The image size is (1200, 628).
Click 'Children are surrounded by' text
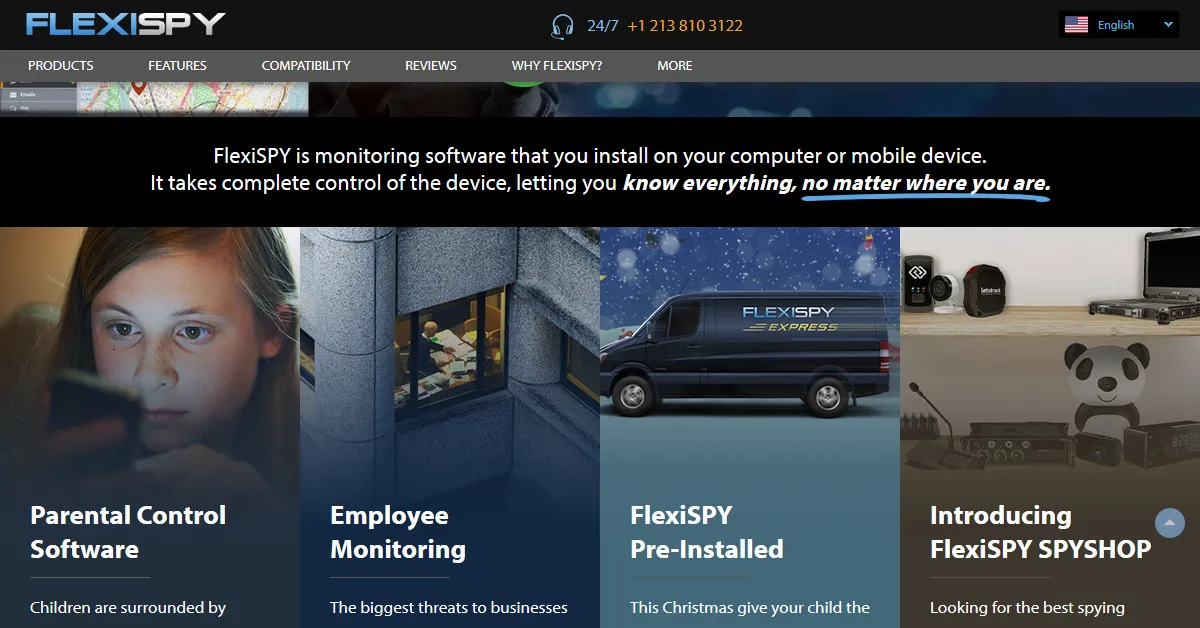[128, 607]
